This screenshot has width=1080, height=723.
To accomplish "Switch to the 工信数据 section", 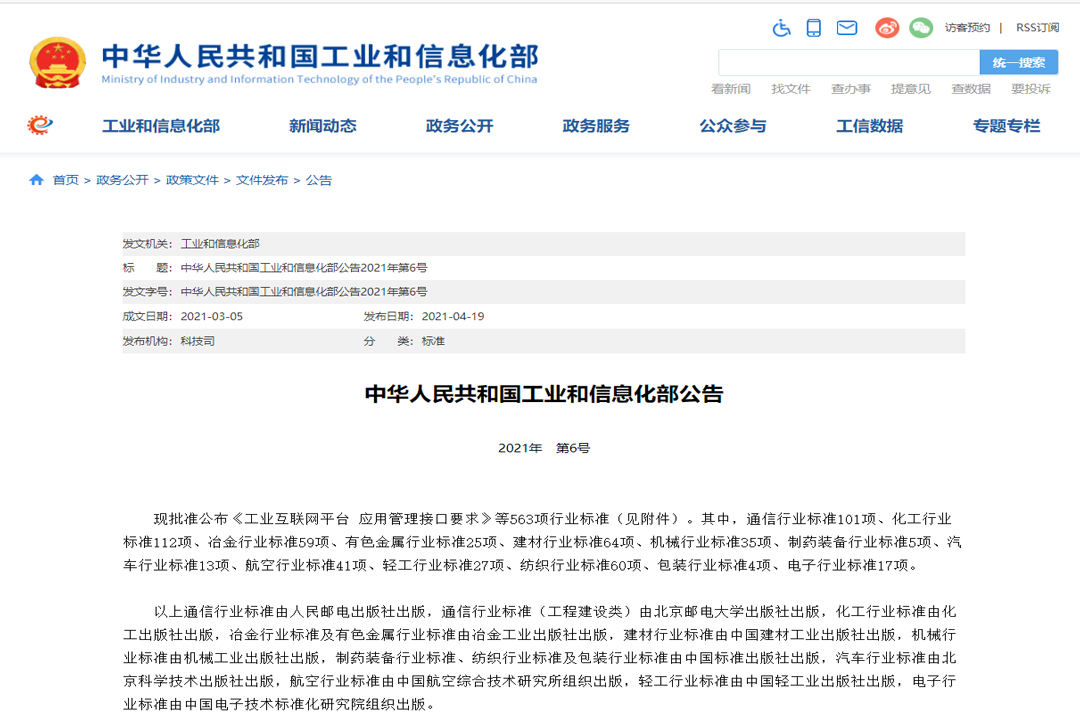I will coord(869,126).
